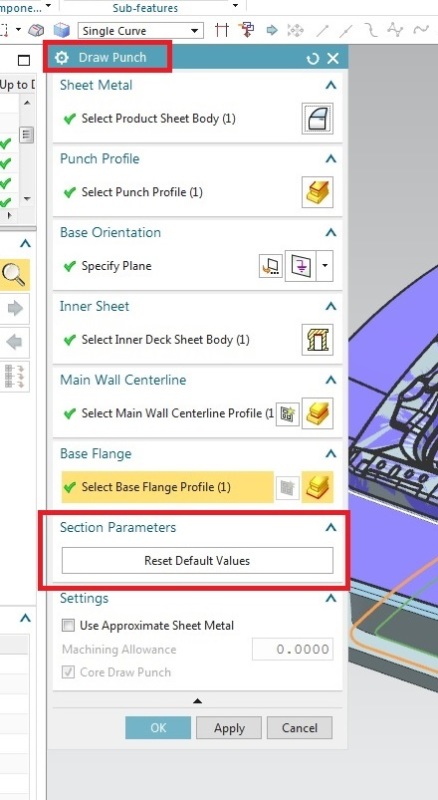This screenshot has width=438, height=800.
Task: Click the stop at intersection toolbar icon
Action: [x=222, y=30]
